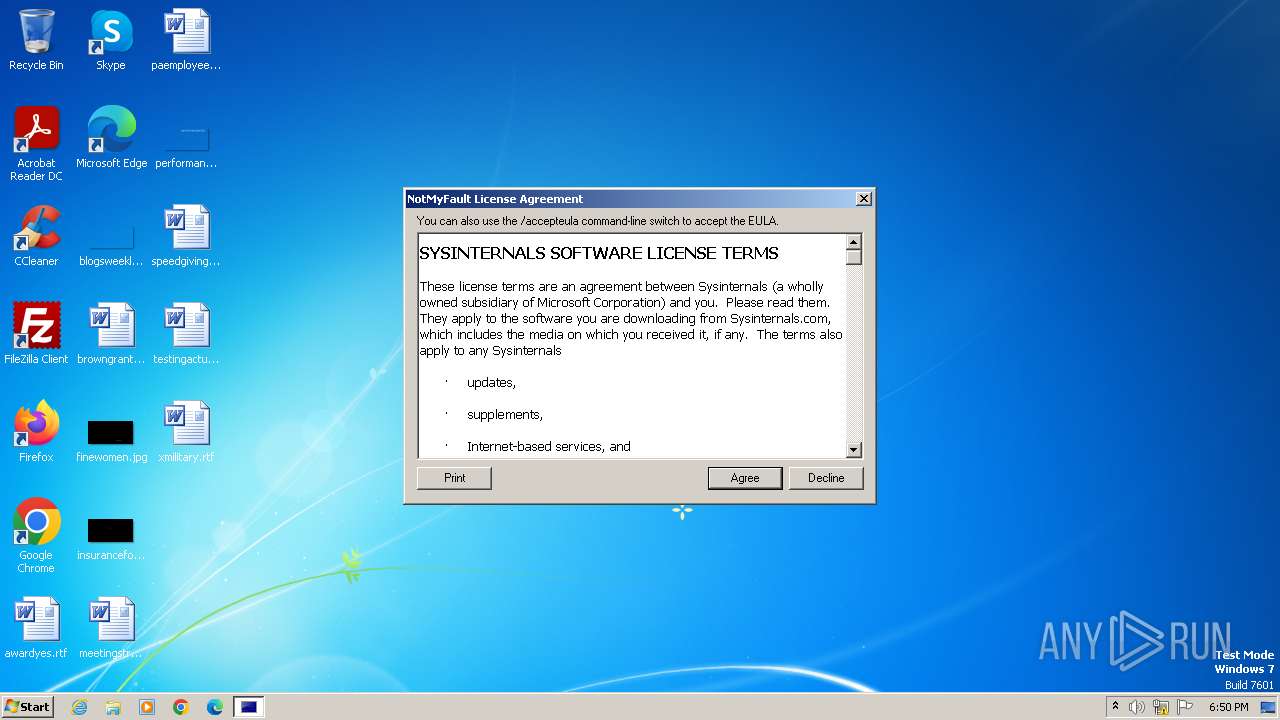The image size is (1280, 720).
Task: Open the 6:50 PM taskbar clock
Action: coord(1228,707)
